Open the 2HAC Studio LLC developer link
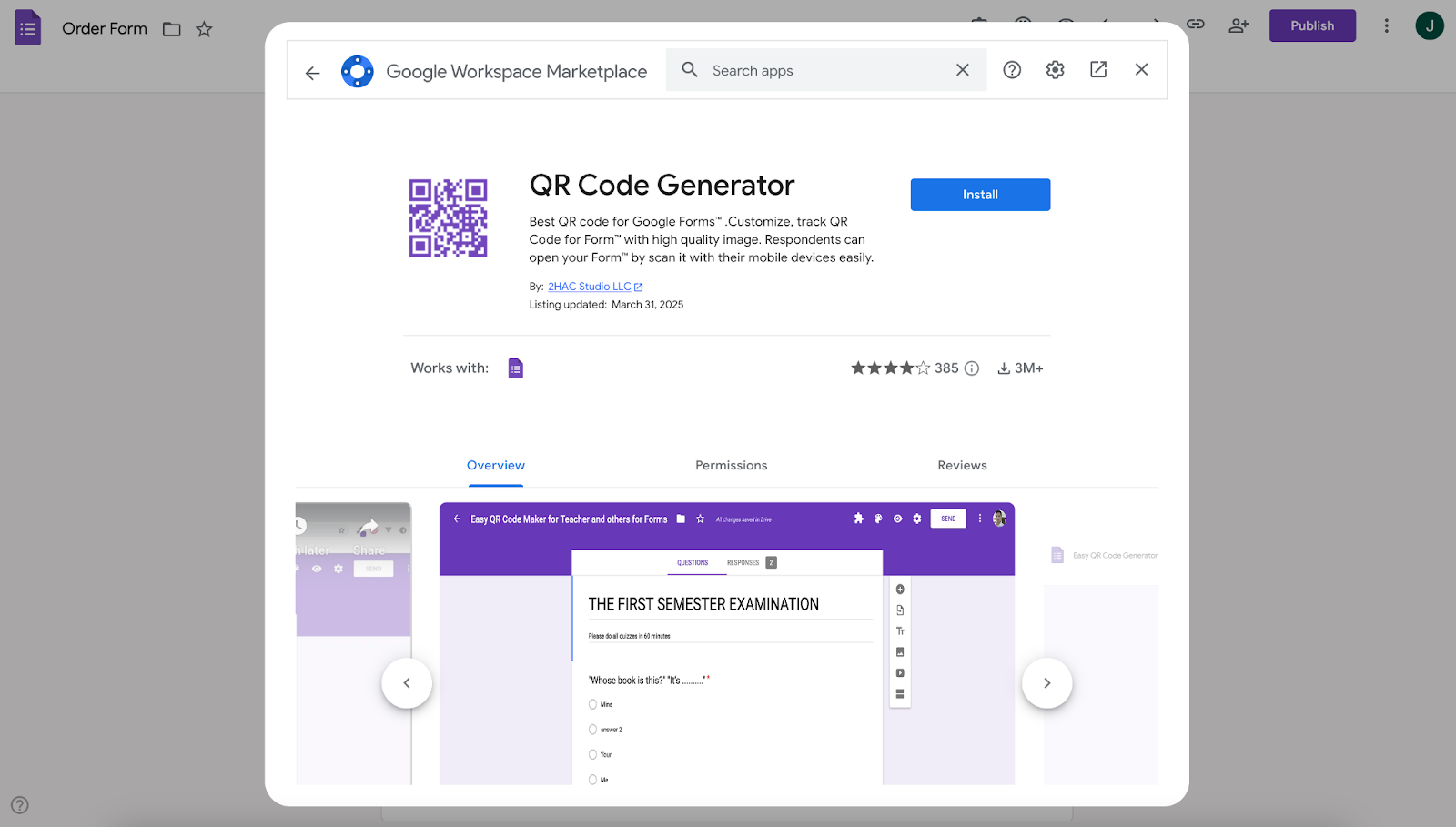The image size is (1456, 827). point(595,287)
